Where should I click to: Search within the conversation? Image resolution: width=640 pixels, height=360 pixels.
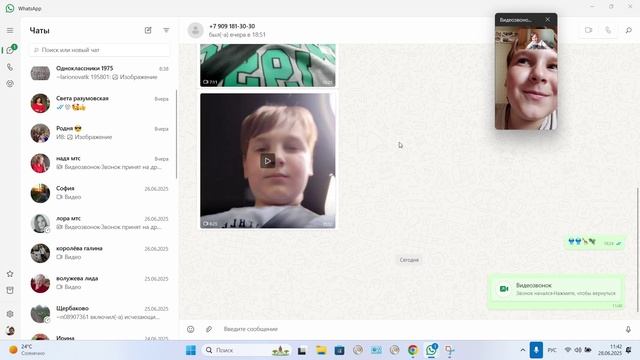pos(629,30)
